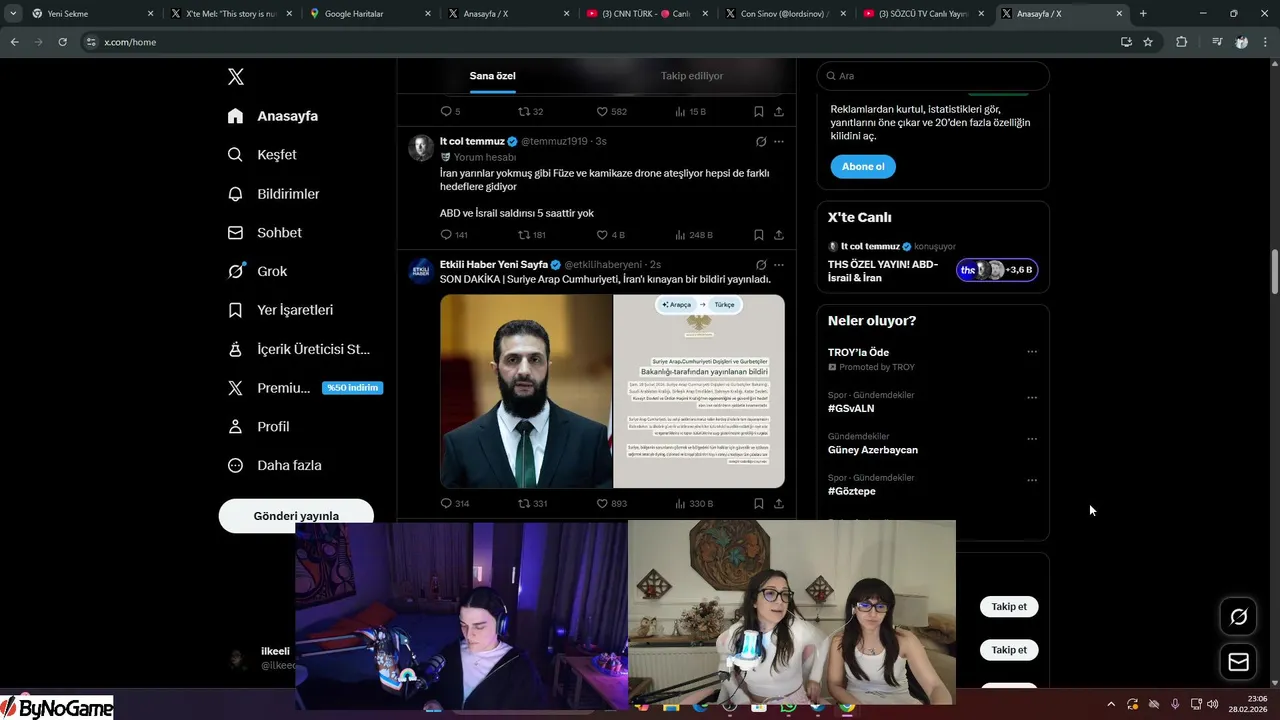Open a new browser tab
This screenshot has width=1280, height=720.
[x=1143, y=14]
